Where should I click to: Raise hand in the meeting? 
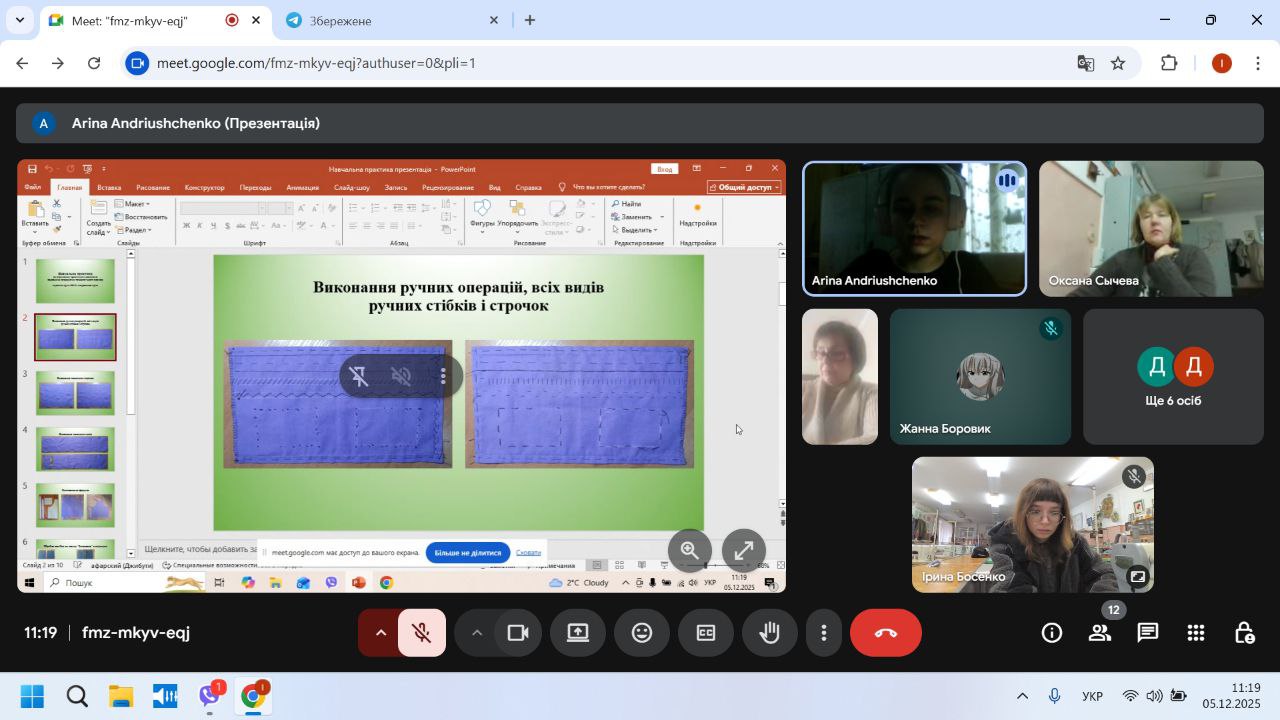769,633
